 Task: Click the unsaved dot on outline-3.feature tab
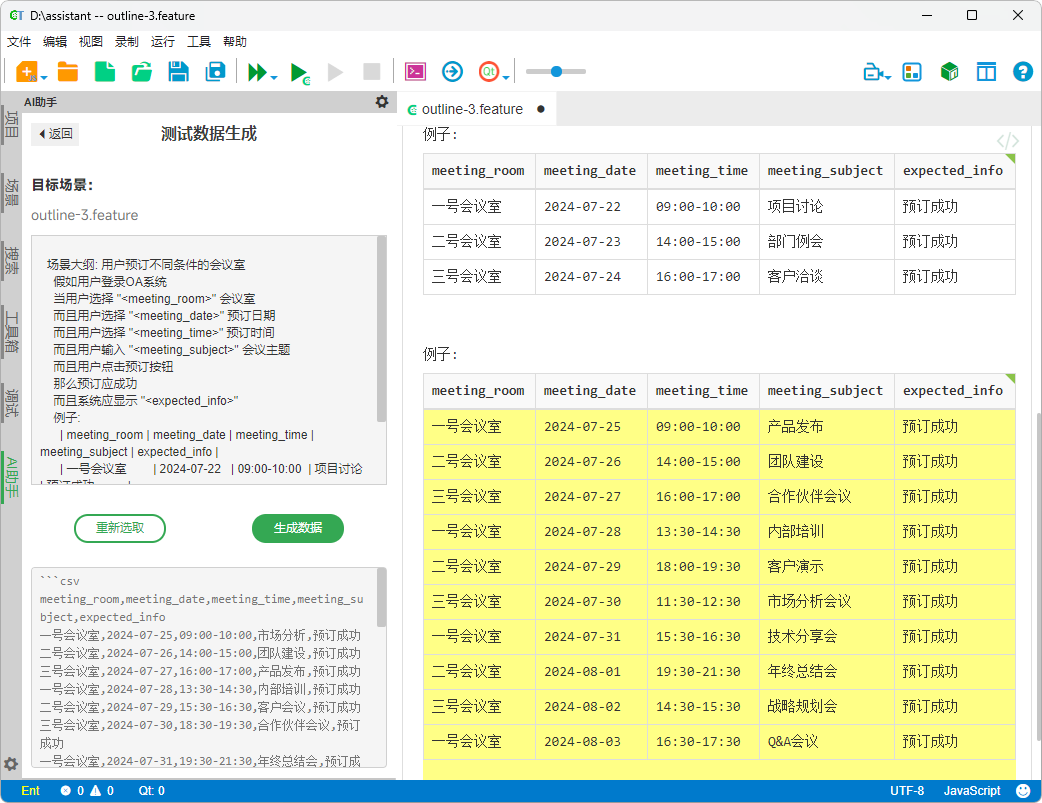541,109
